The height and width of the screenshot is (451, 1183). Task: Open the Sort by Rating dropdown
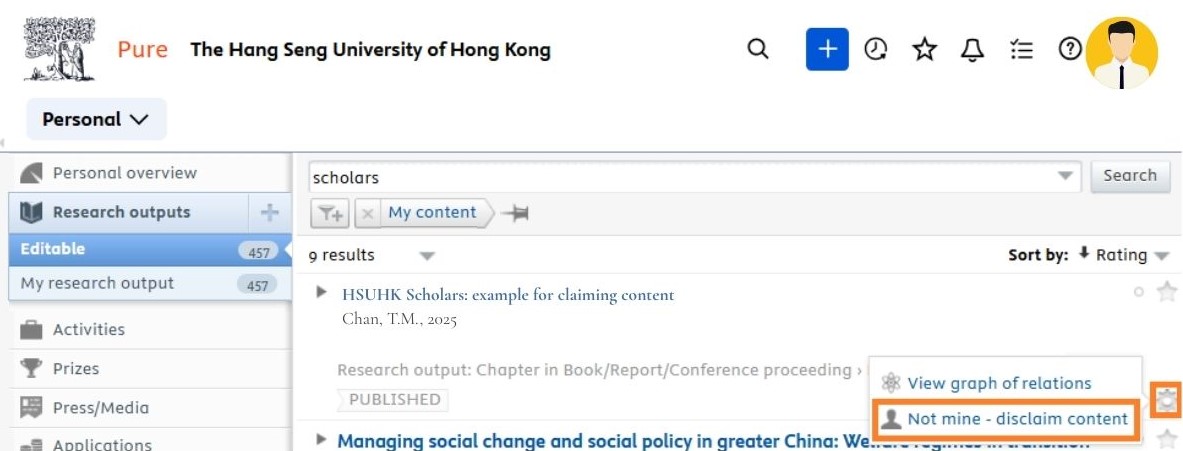[x=1122, y=255]
